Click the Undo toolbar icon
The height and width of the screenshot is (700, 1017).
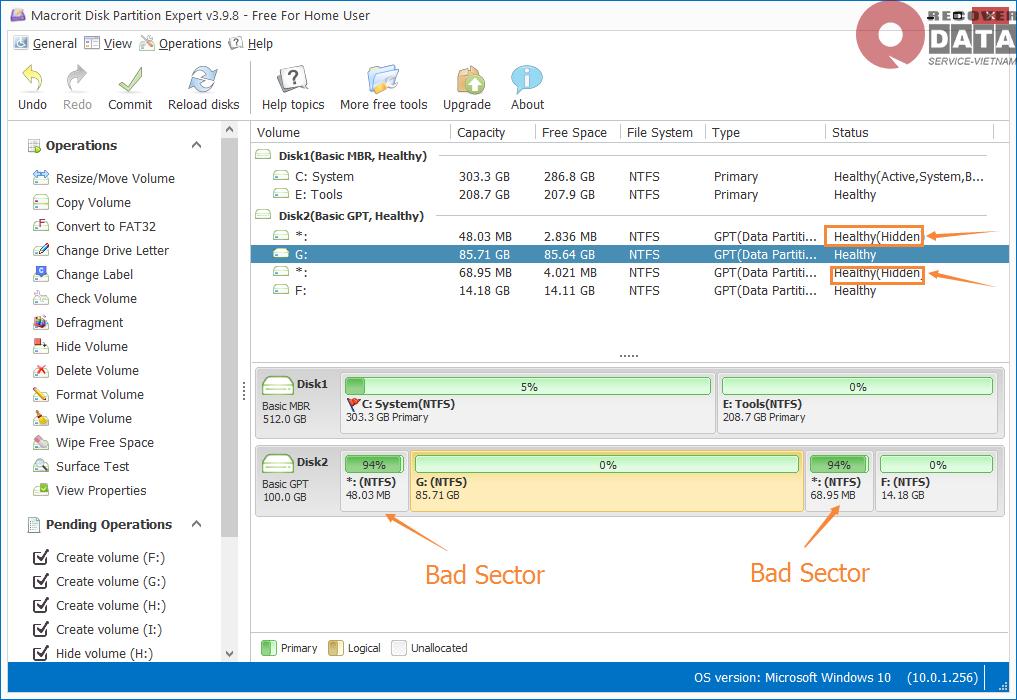click(x=32, y=79)
